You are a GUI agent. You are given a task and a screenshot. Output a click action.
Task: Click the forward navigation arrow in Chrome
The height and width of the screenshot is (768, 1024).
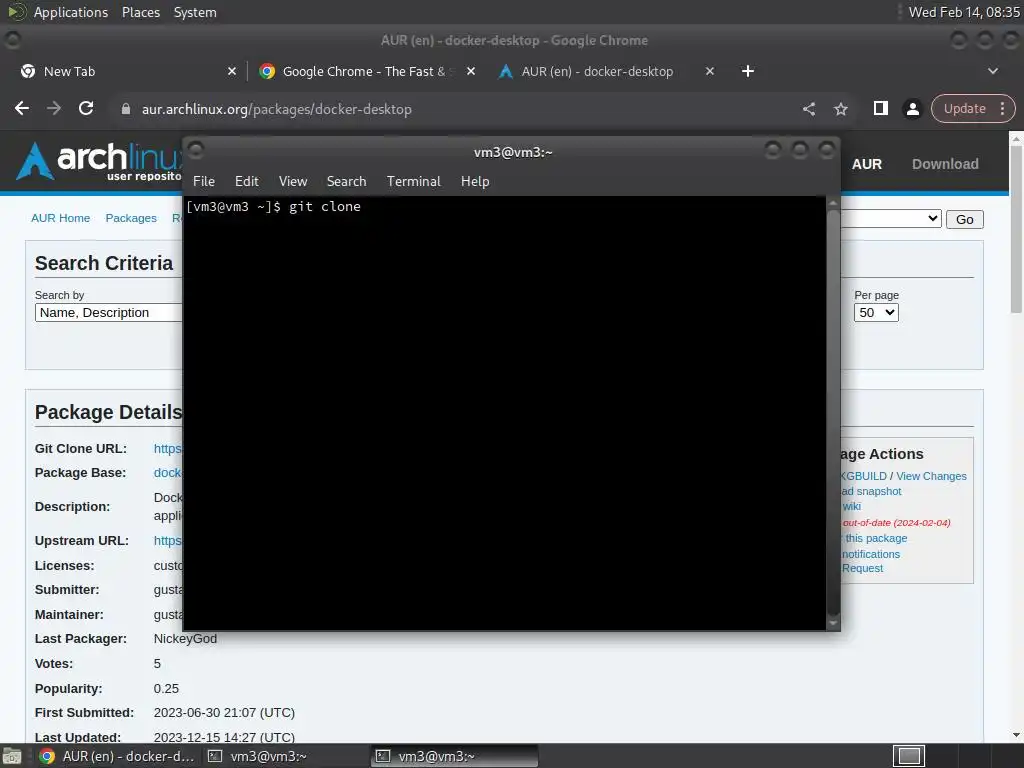(54, 108)
